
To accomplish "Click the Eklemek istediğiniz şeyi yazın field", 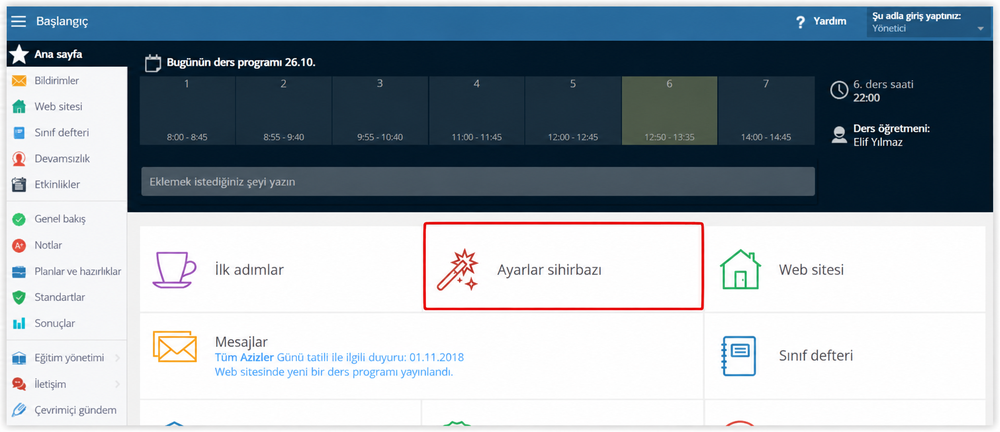I will [478, 182].
